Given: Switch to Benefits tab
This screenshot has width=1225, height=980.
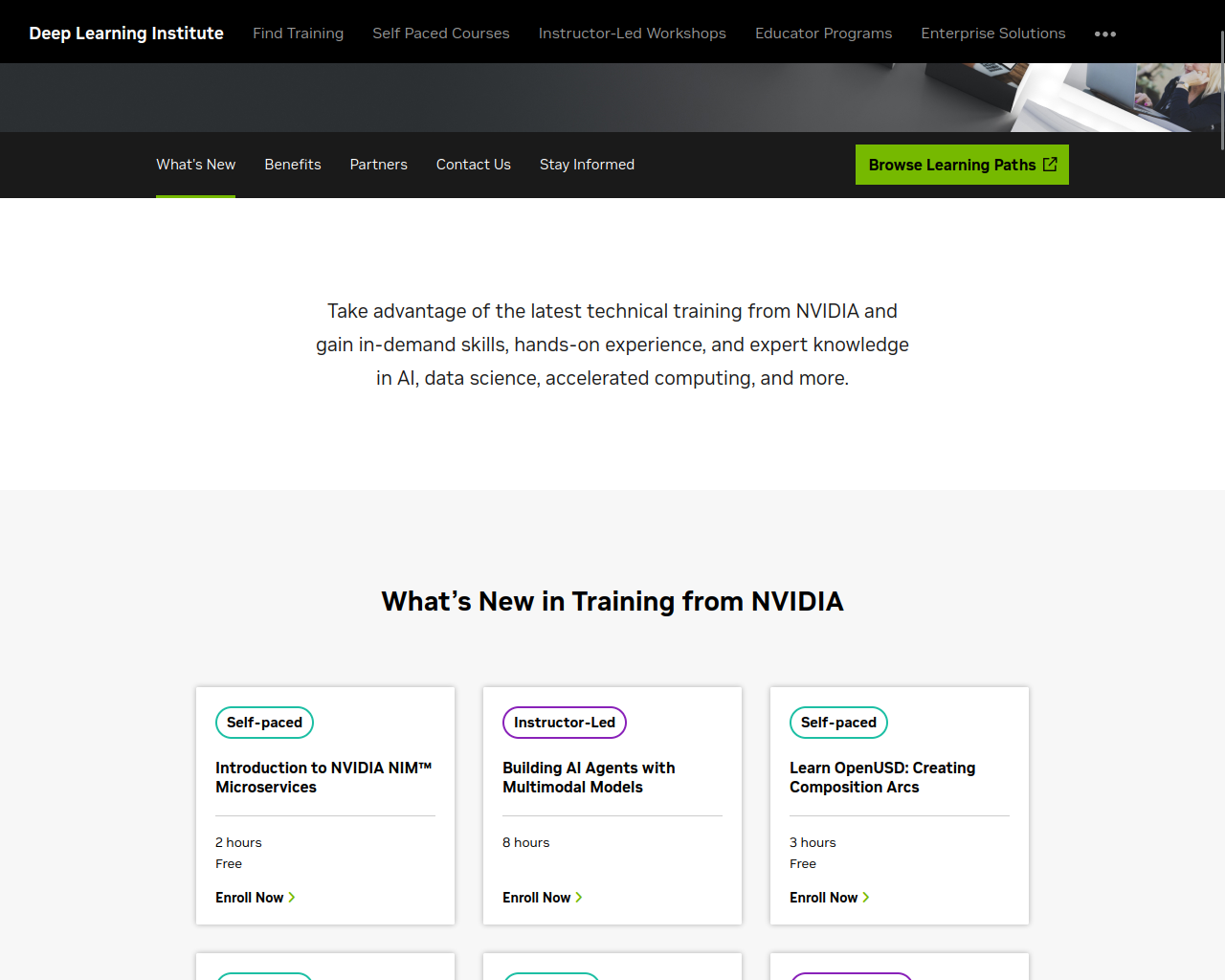Looking at the screenshot, I should tap(293, 165).
